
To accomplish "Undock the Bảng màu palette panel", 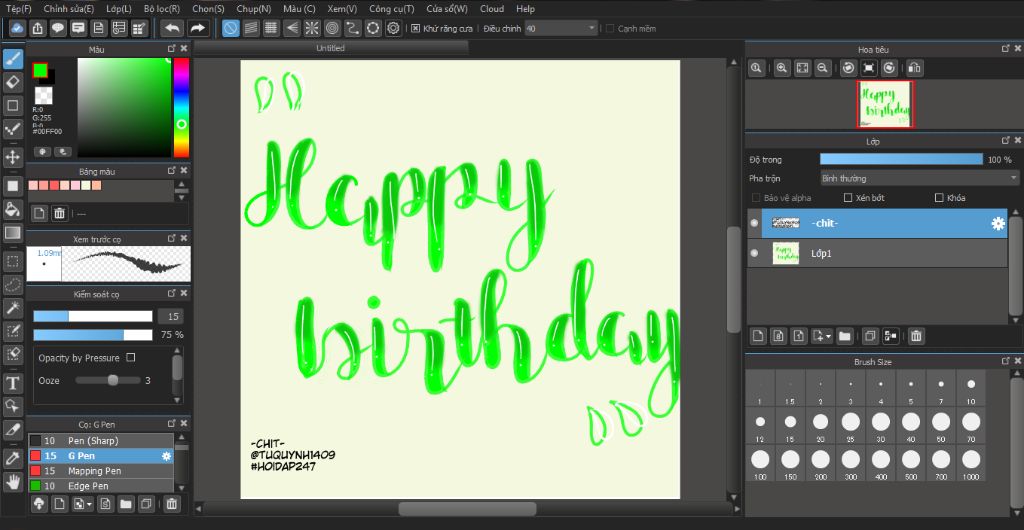I will click(172, 171).
